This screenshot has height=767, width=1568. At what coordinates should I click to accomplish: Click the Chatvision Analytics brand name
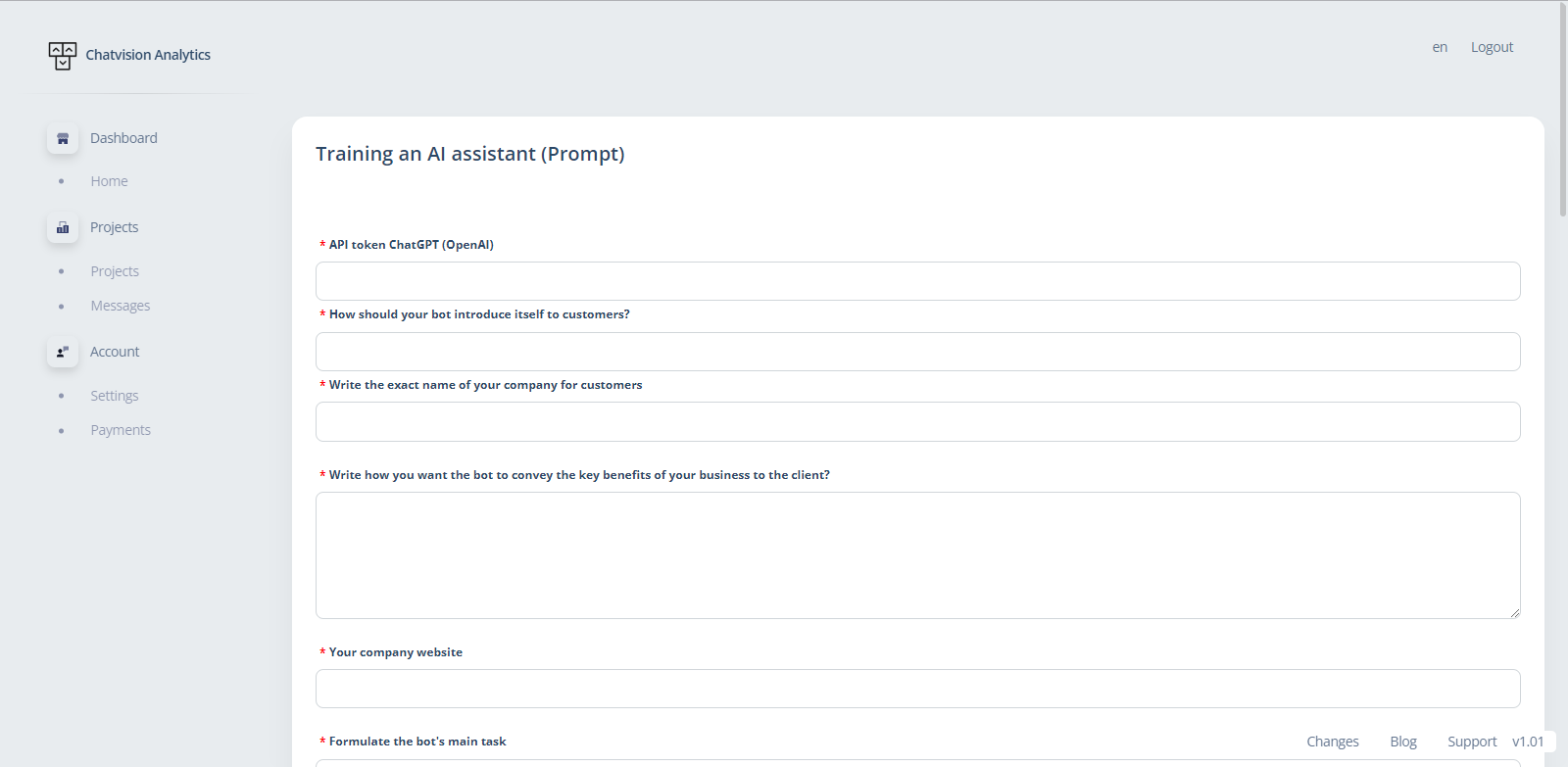click(148, 55)
